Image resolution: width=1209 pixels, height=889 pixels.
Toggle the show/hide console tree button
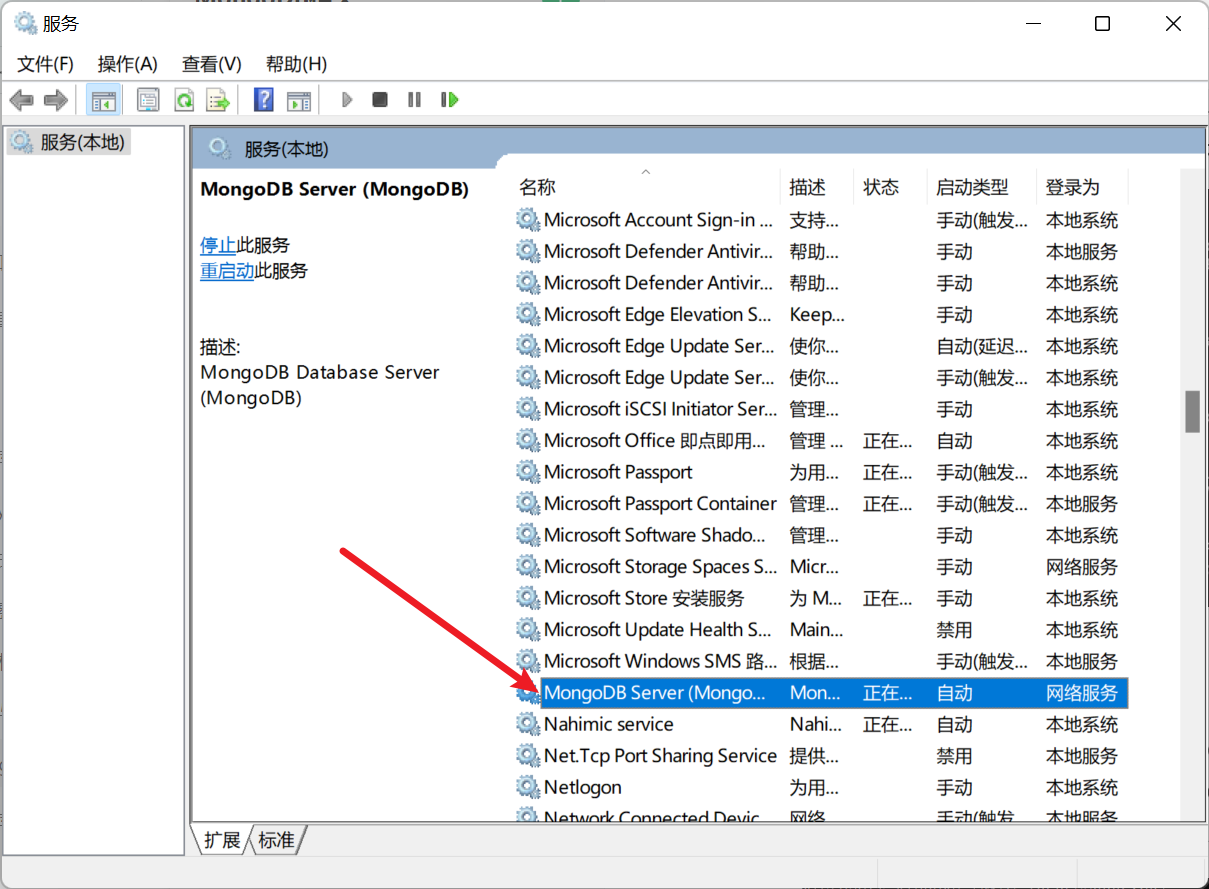coord(103,100)
